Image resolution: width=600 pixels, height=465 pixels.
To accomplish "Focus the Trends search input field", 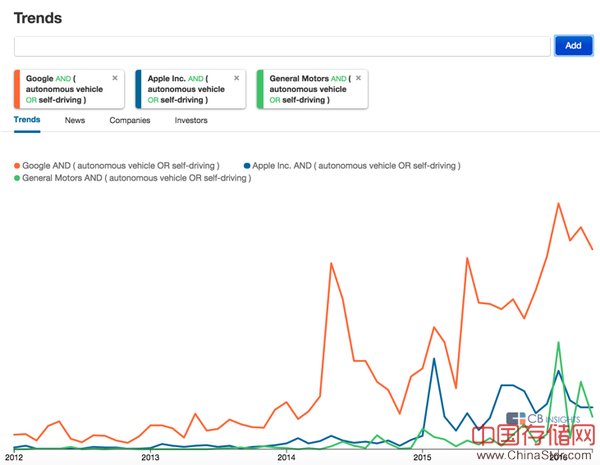I will (x=282, y=46).
